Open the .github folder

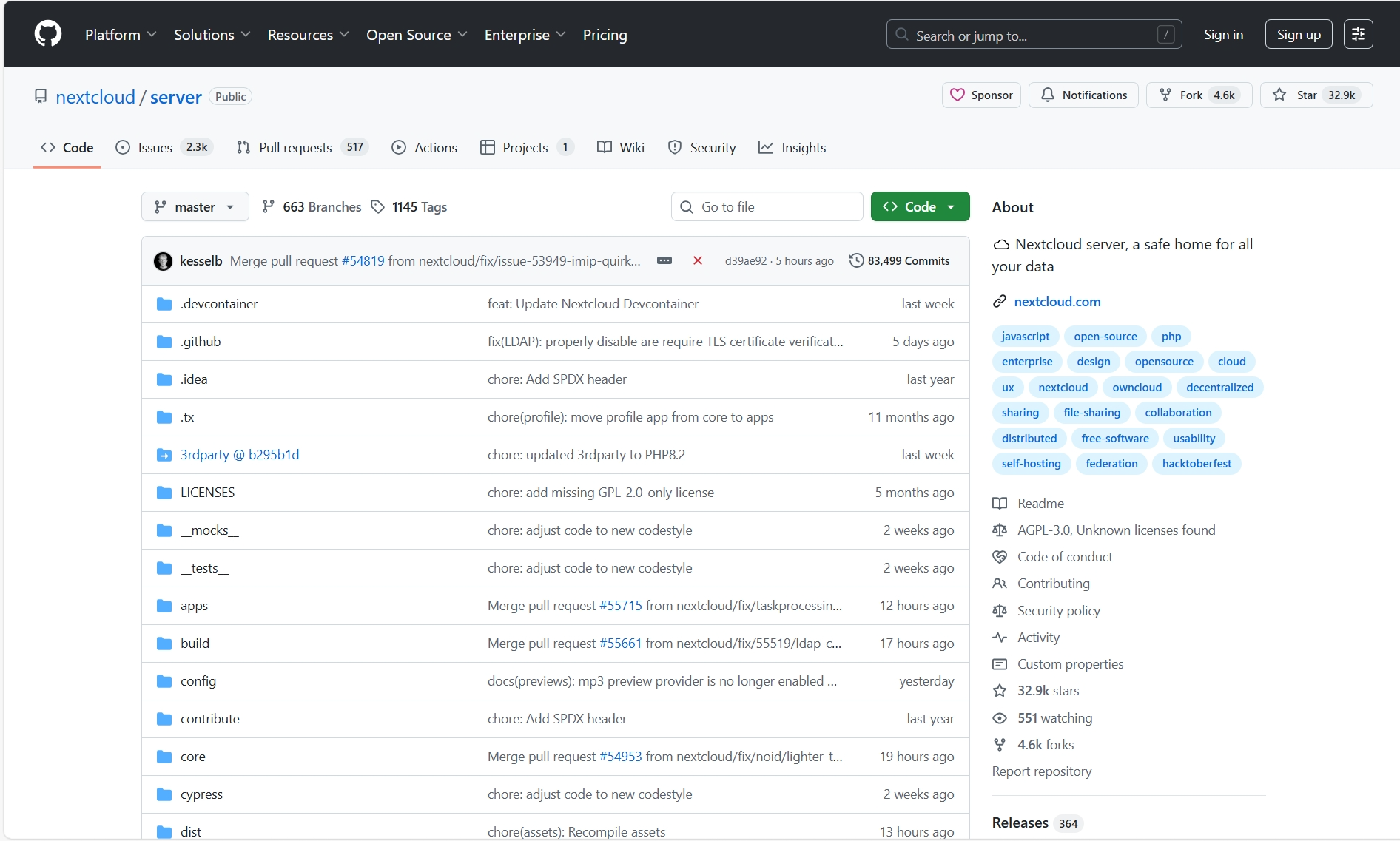pyautogui.click(x=201, y=342)
